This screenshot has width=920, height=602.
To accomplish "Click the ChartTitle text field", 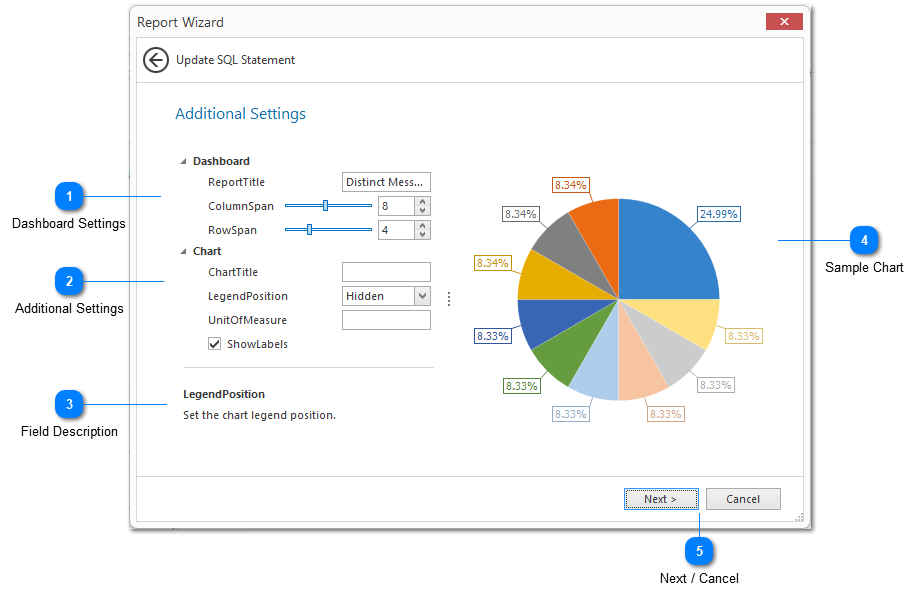I will click(x=386, y=272).
